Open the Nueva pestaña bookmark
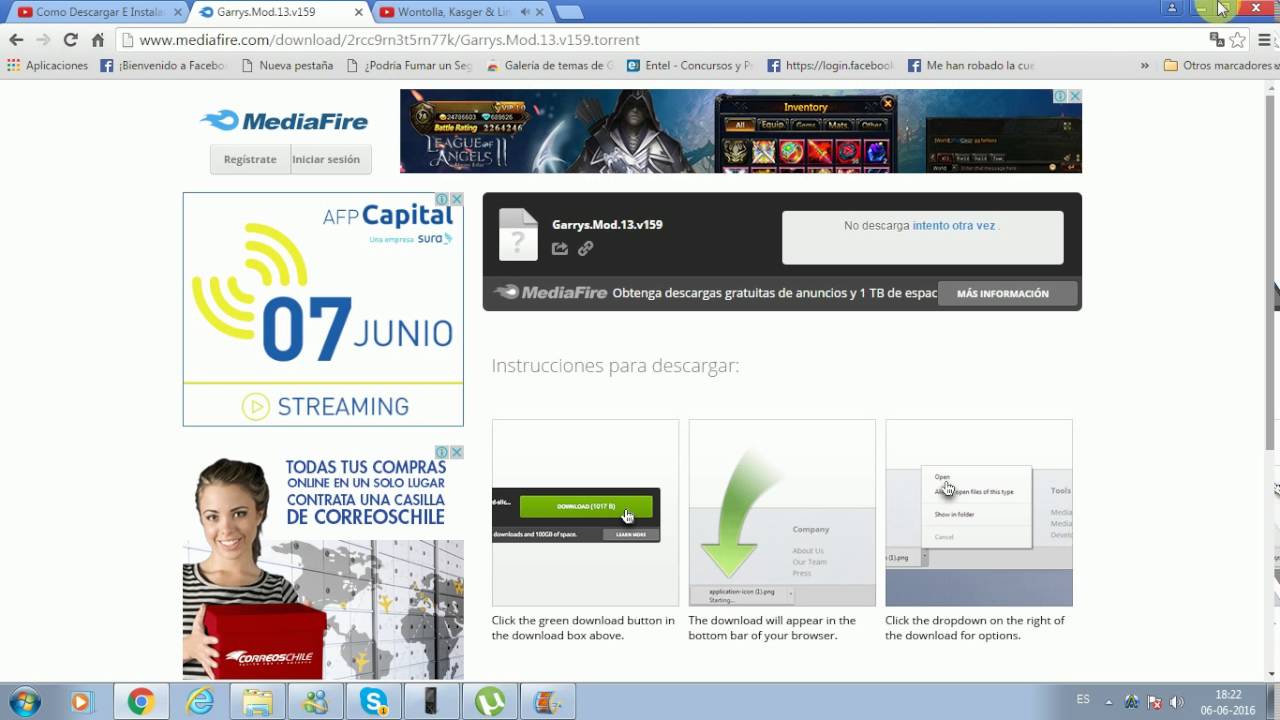The width and height of the screenshot is (1280, 720). (x=287, y=65)
